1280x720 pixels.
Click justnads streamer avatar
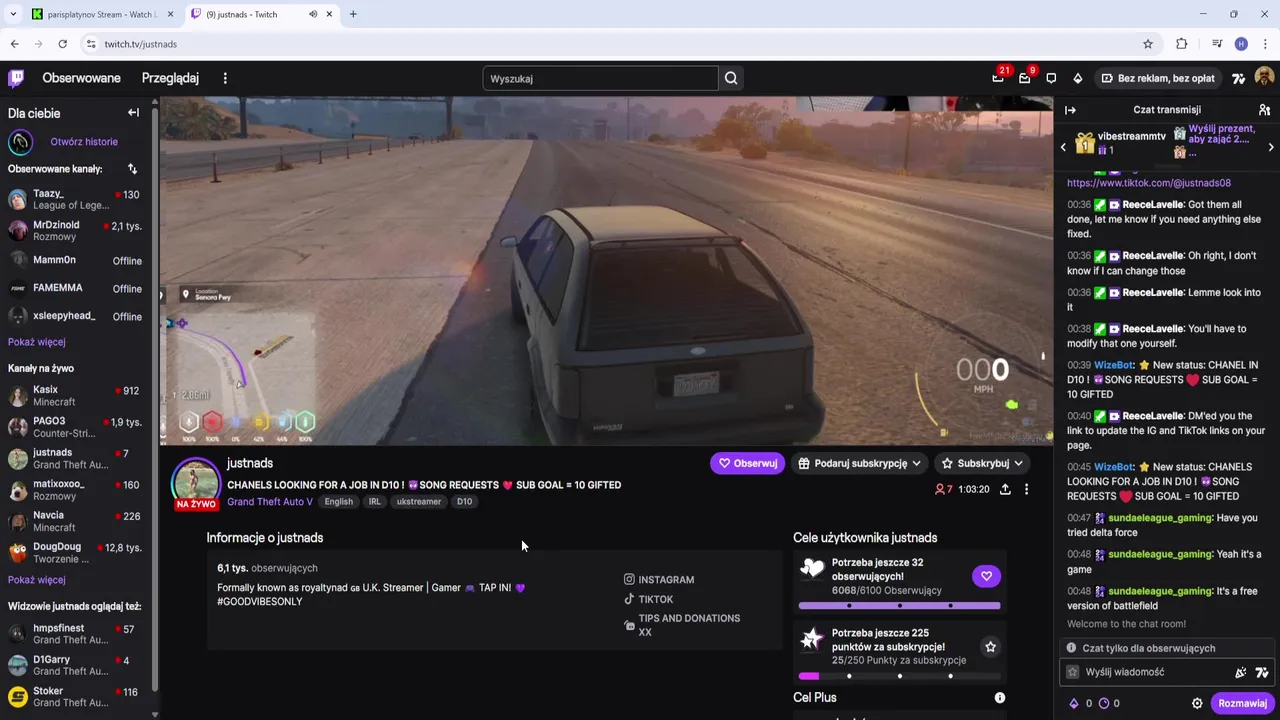[196, 483]
